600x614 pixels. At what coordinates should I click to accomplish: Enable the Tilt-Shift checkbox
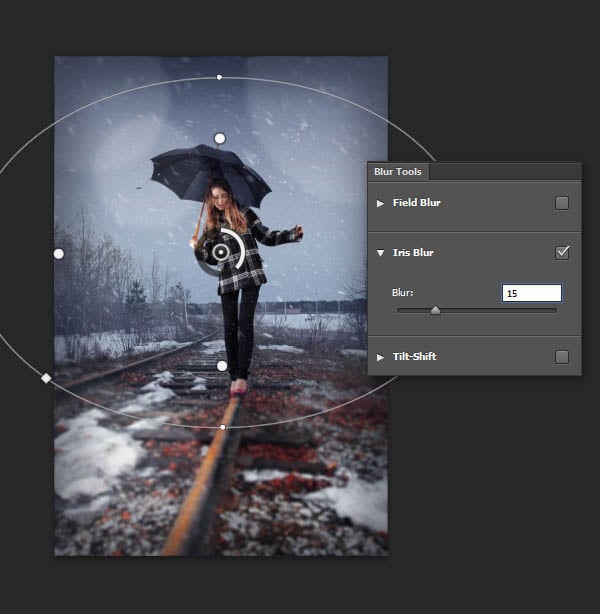pos(562,357)
